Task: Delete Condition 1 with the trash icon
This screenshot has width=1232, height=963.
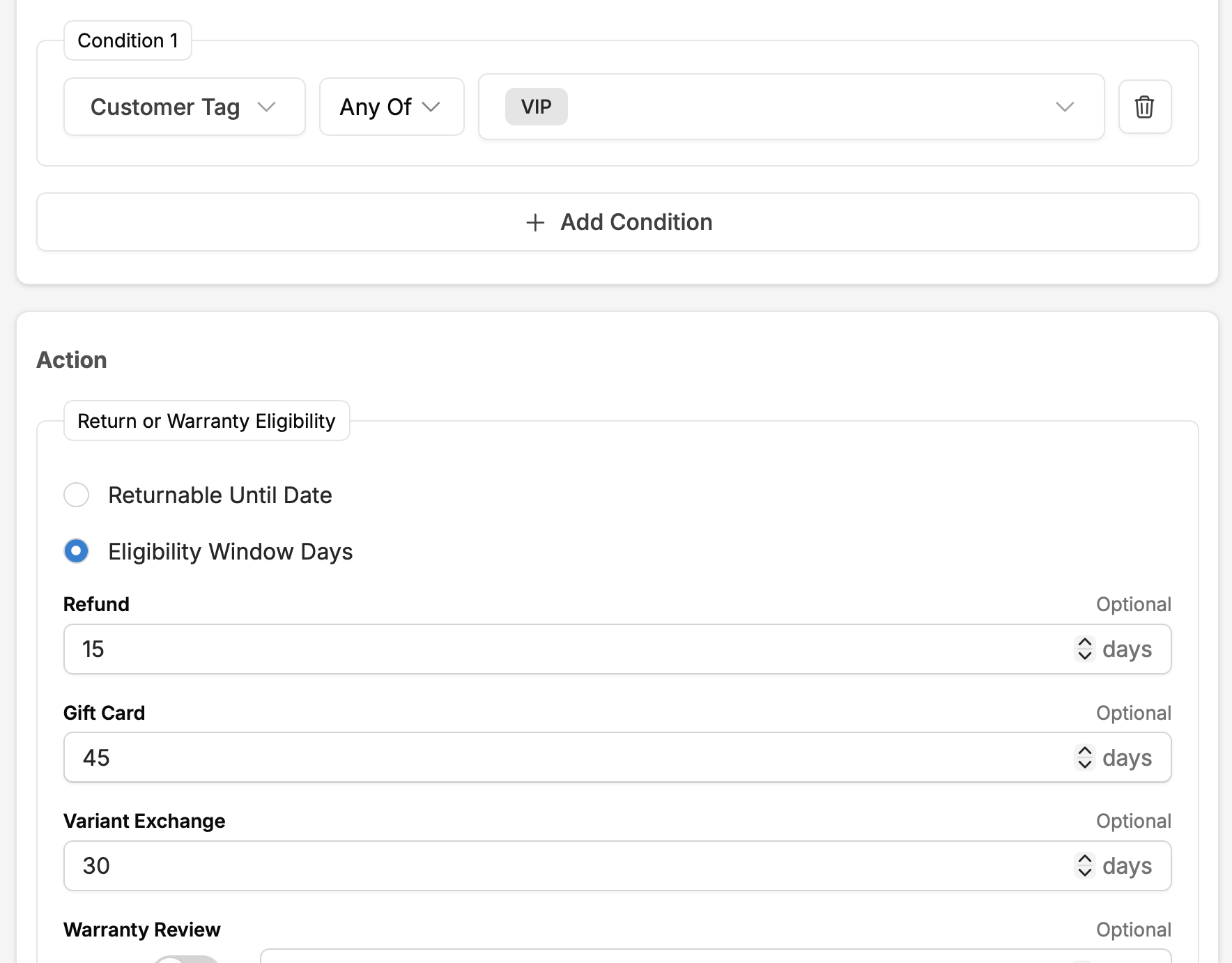Action: point(1144,107)
